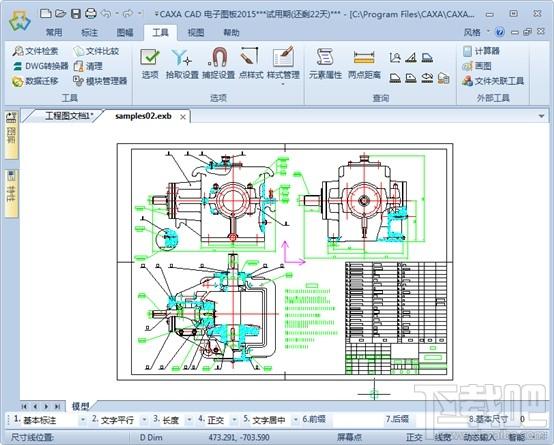554x445 pixels.
Task: Click the 拾取设置 pick settings icon
Action: click(182, 63)
